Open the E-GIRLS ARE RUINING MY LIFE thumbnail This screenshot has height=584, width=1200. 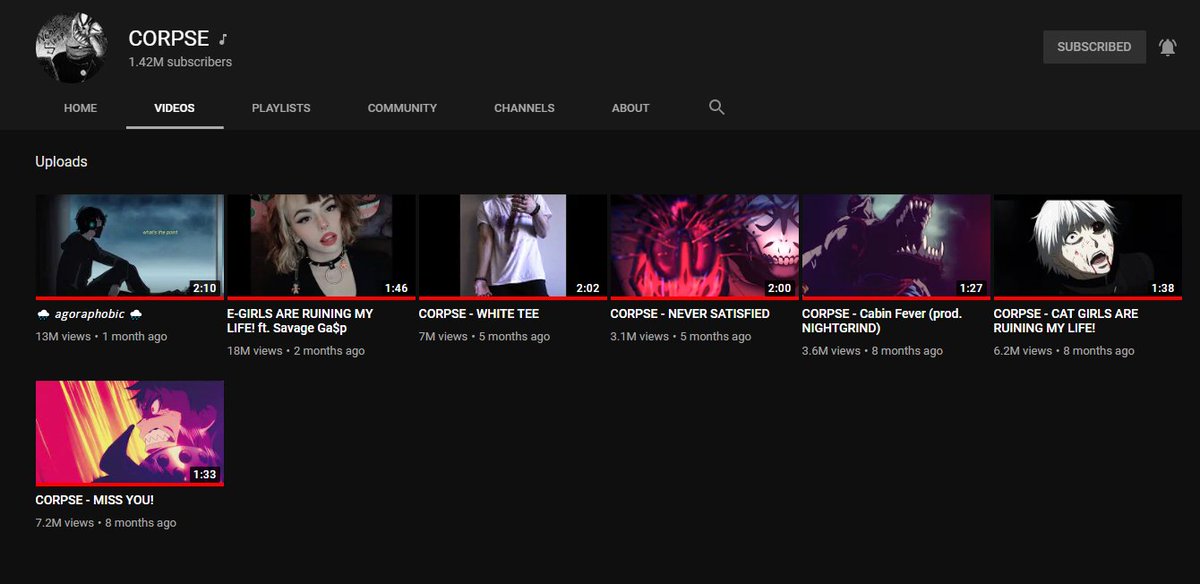(x=321, y=245)
